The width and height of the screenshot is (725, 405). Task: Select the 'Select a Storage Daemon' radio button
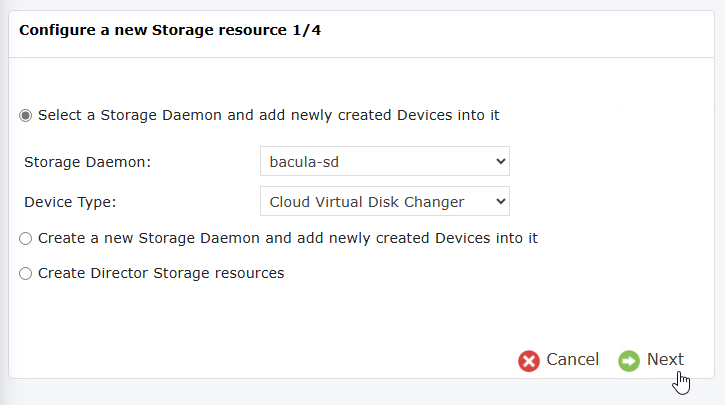(25, 115)
